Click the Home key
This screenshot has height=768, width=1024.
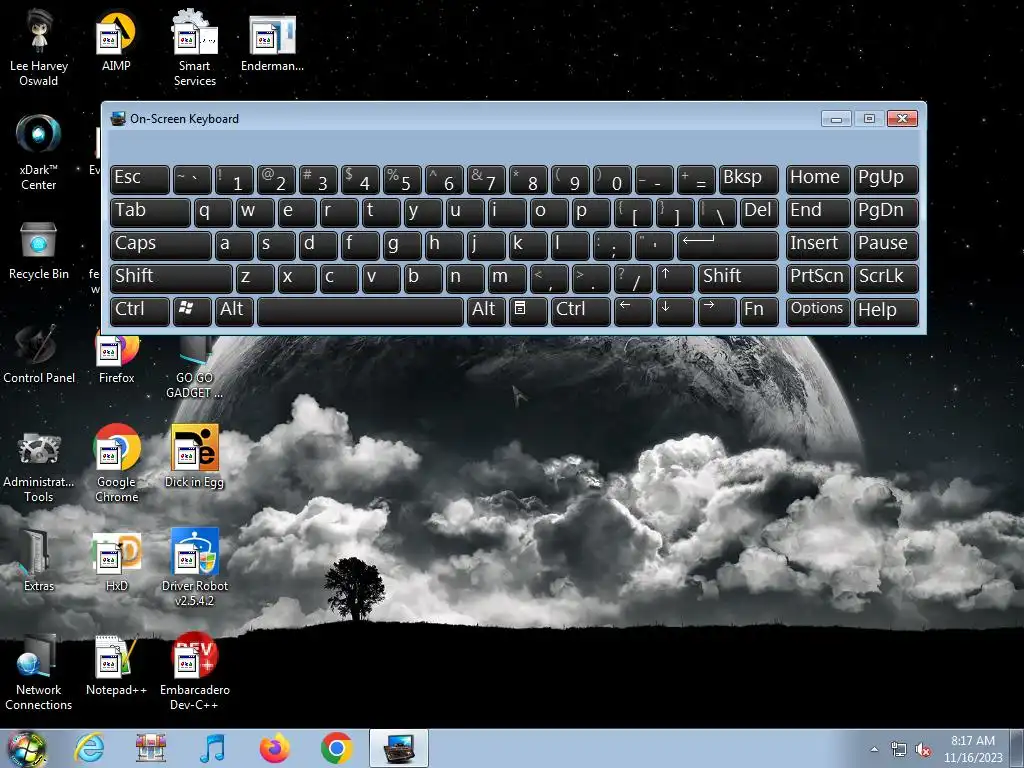tap(818, 180)
